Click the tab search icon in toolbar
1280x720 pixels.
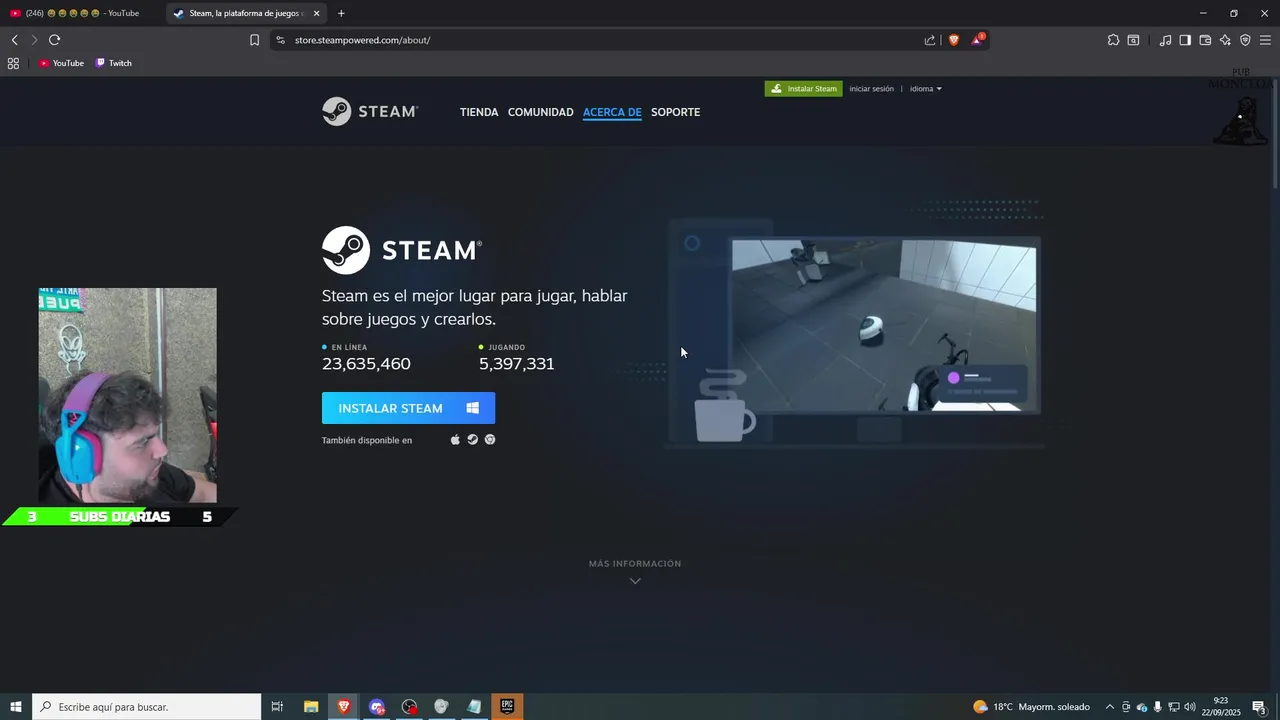coord(1133,40)
